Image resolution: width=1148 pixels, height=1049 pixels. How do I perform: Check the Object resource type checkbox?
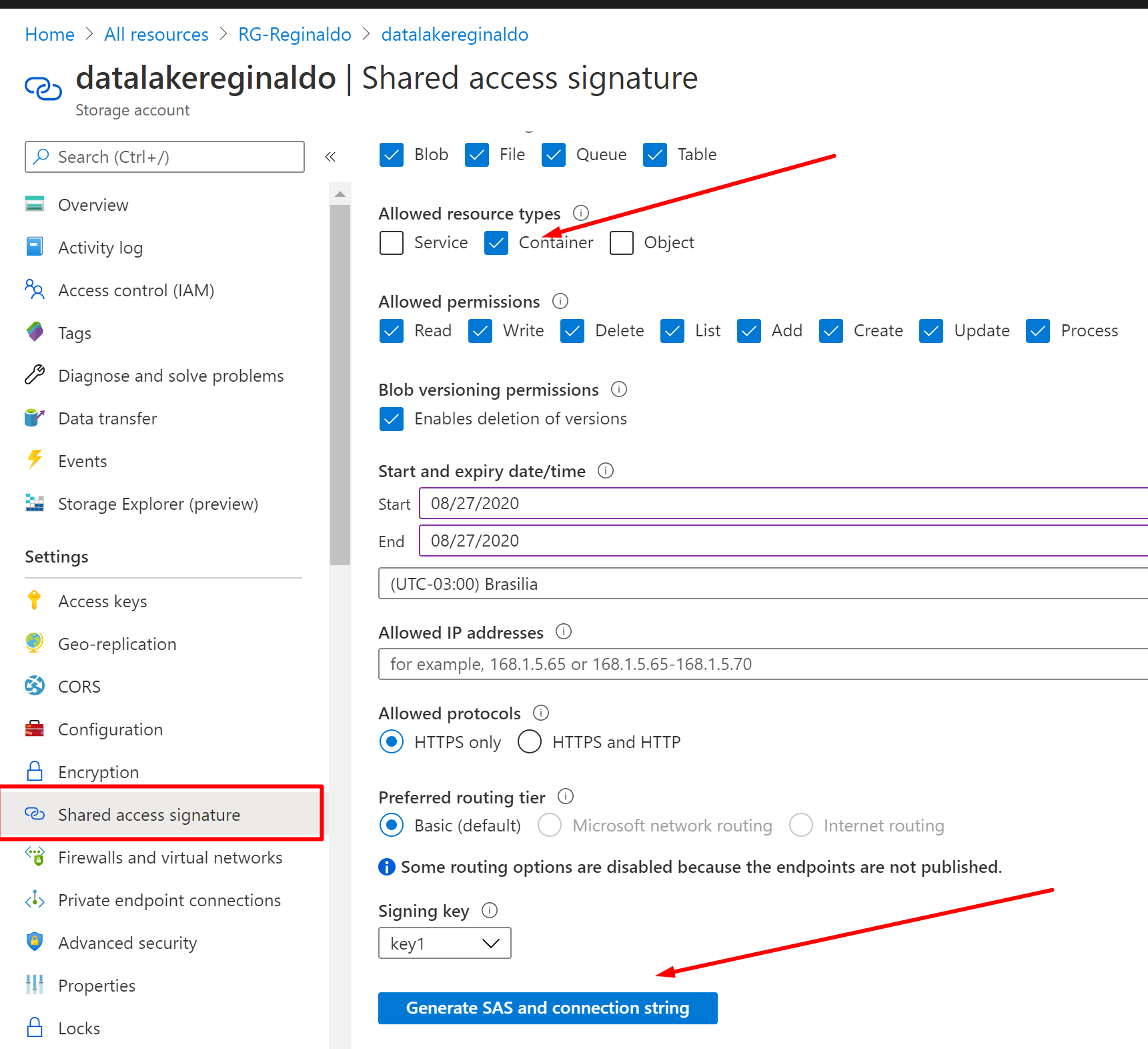pyautogui.click(x=622, y=243)
